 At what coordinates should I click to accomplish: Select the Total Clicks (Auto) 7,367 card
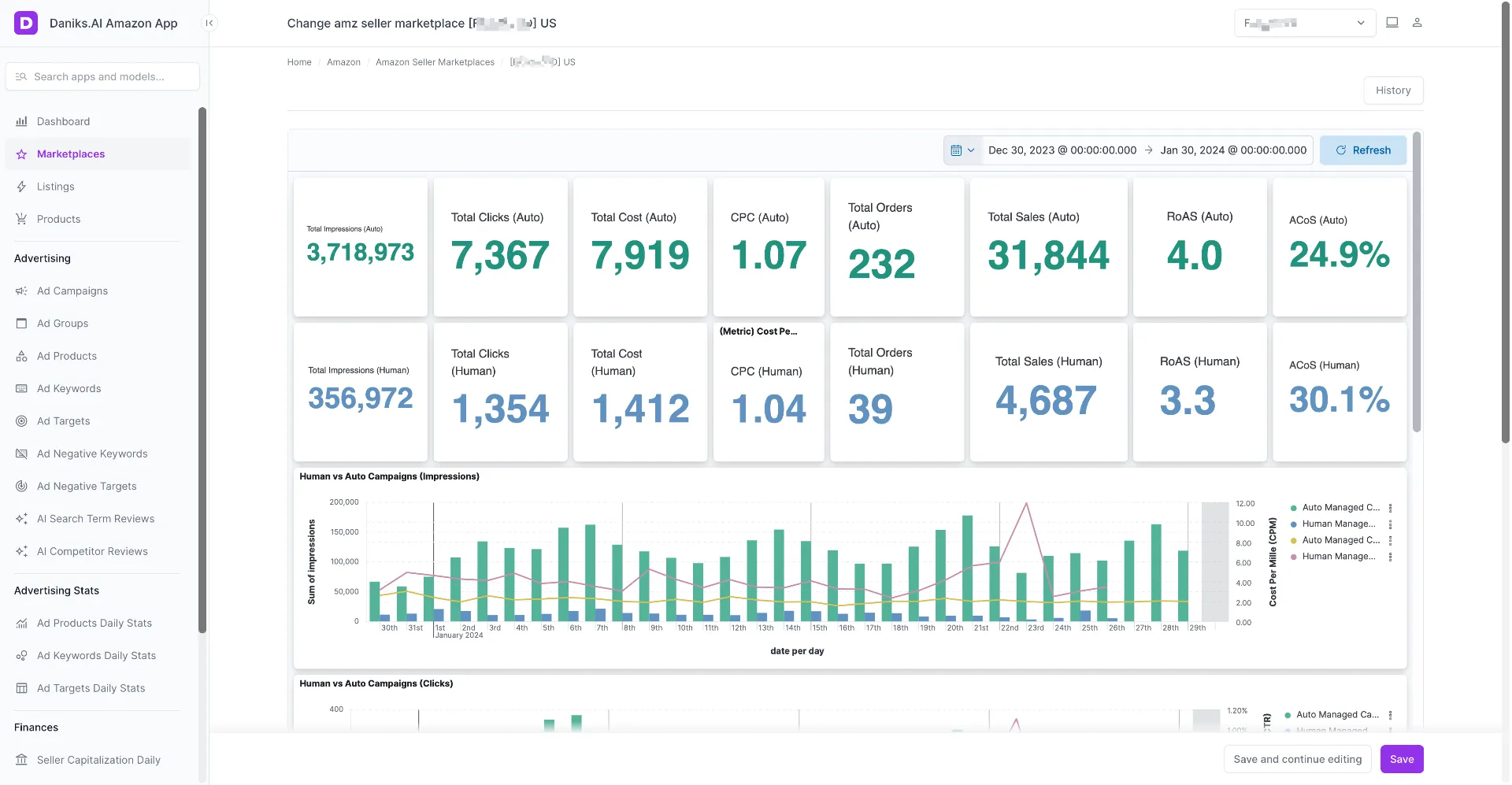click(x=501, y=247)
